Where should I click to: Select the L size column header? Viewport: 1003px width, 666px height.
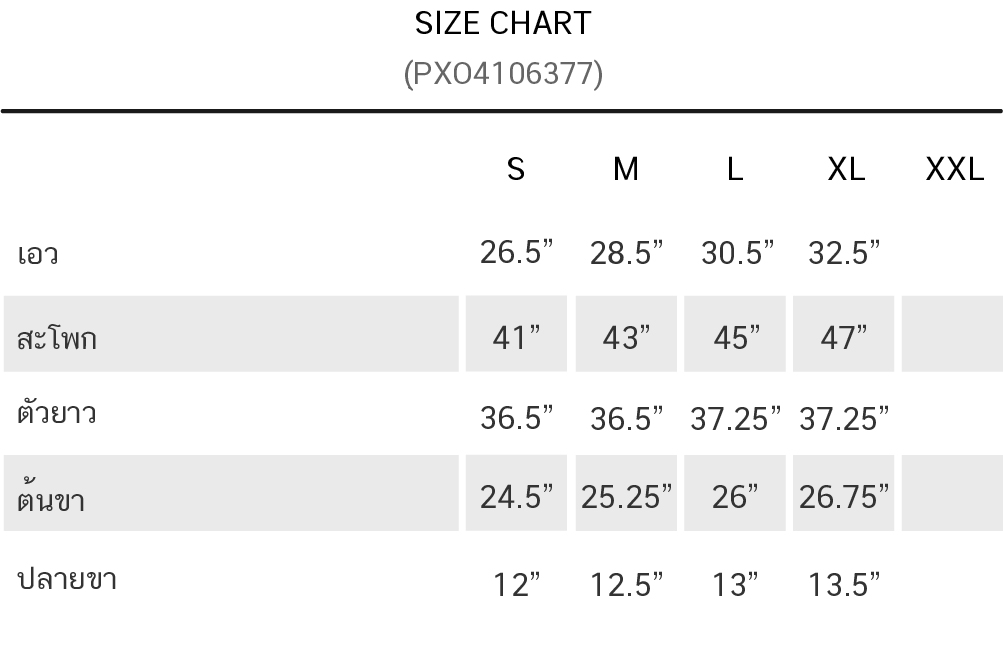pyautogui.click(x=735, y=170)
